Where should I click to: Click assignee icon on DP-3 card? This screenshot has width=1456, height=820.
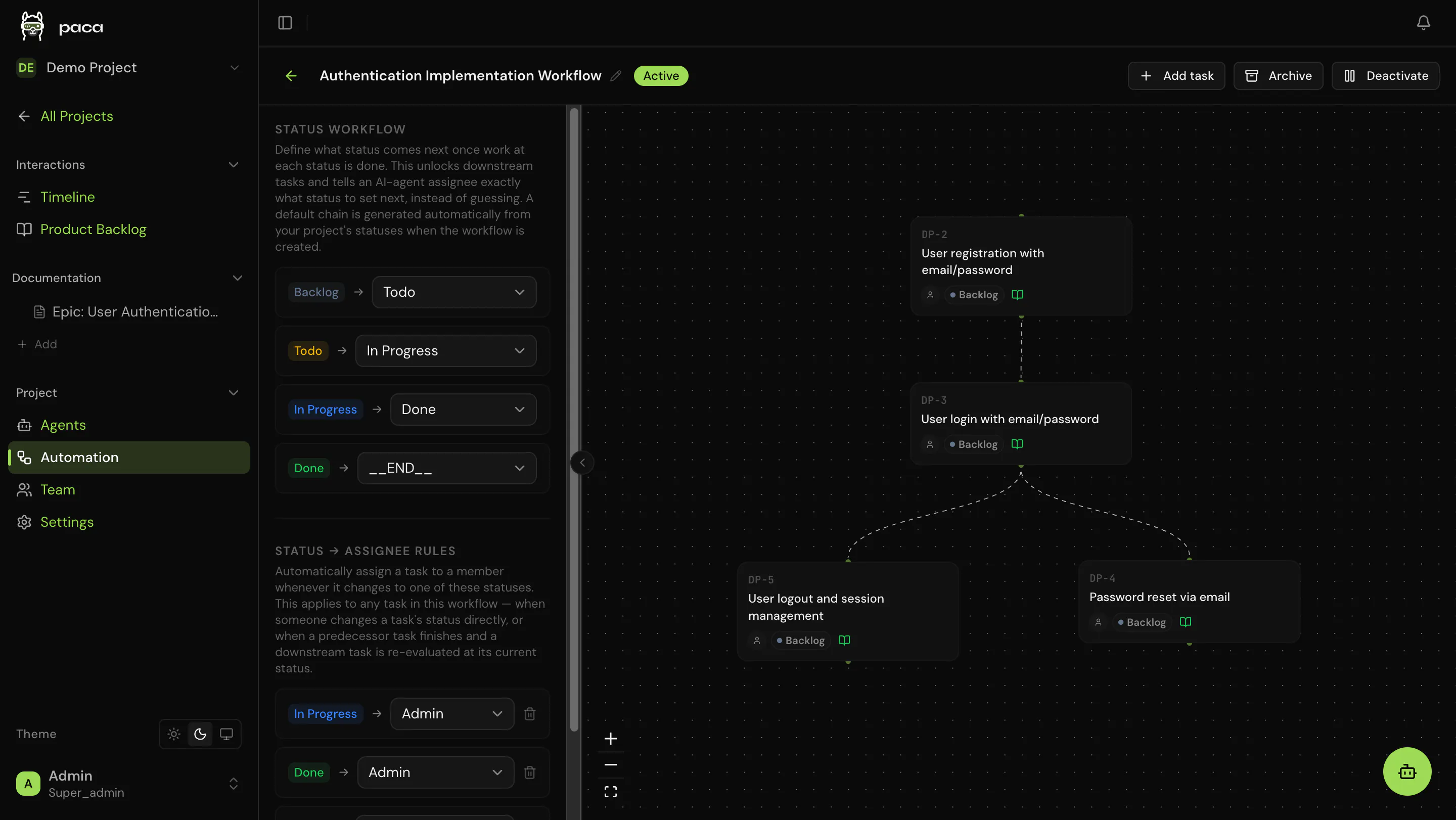930,445
